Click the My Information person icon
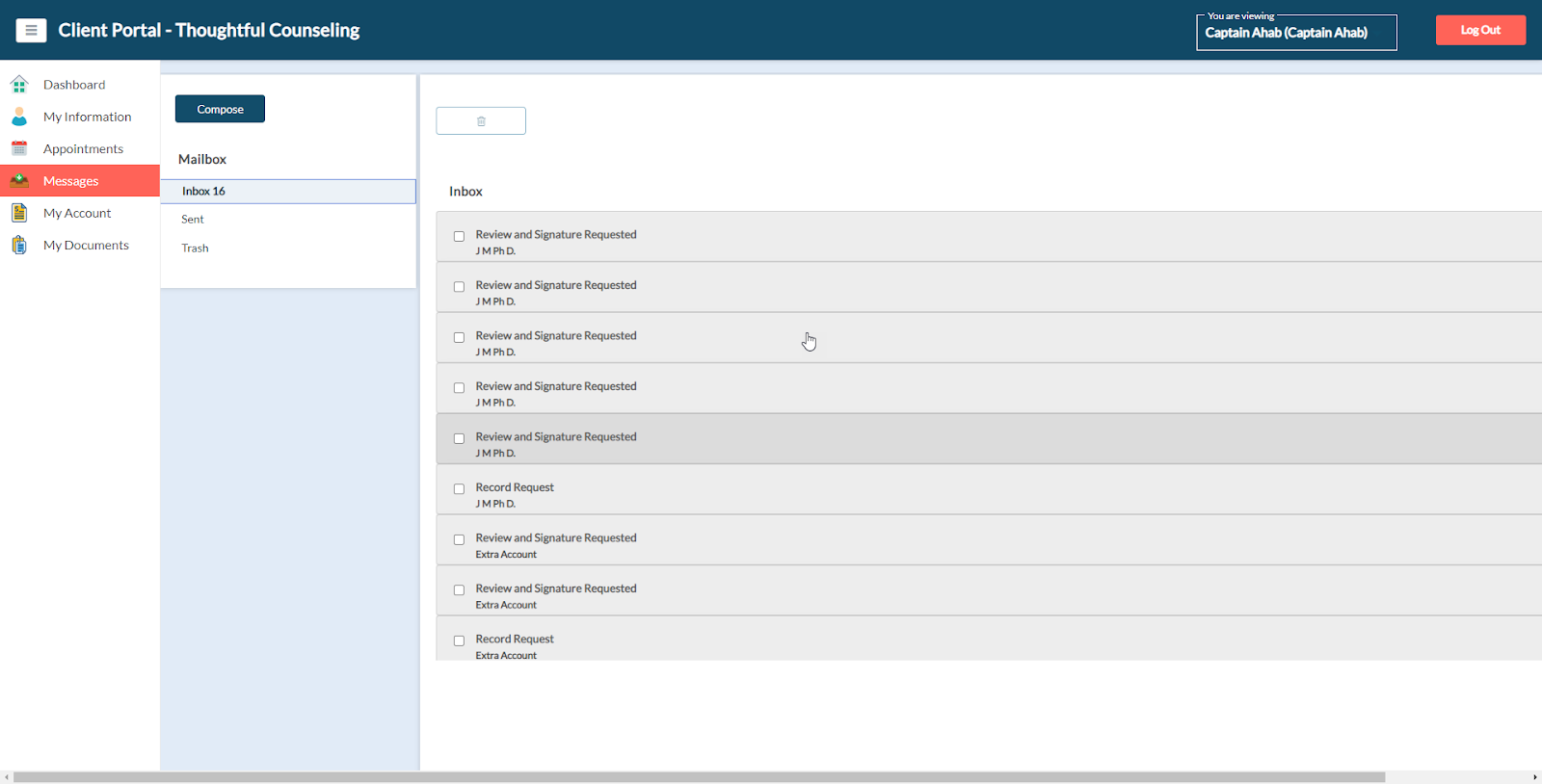 (x=19, y=117)
